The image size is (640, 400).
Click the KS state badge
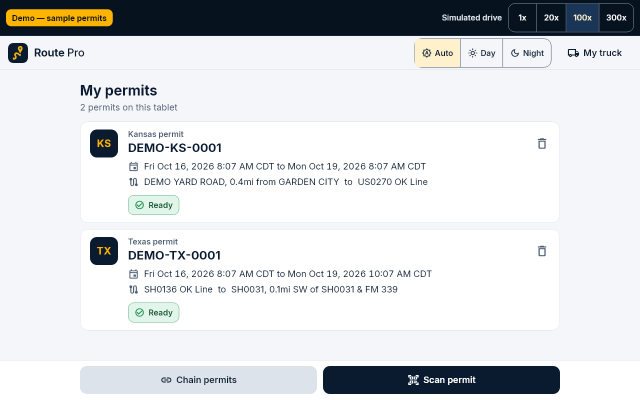[x=104, y=143]
